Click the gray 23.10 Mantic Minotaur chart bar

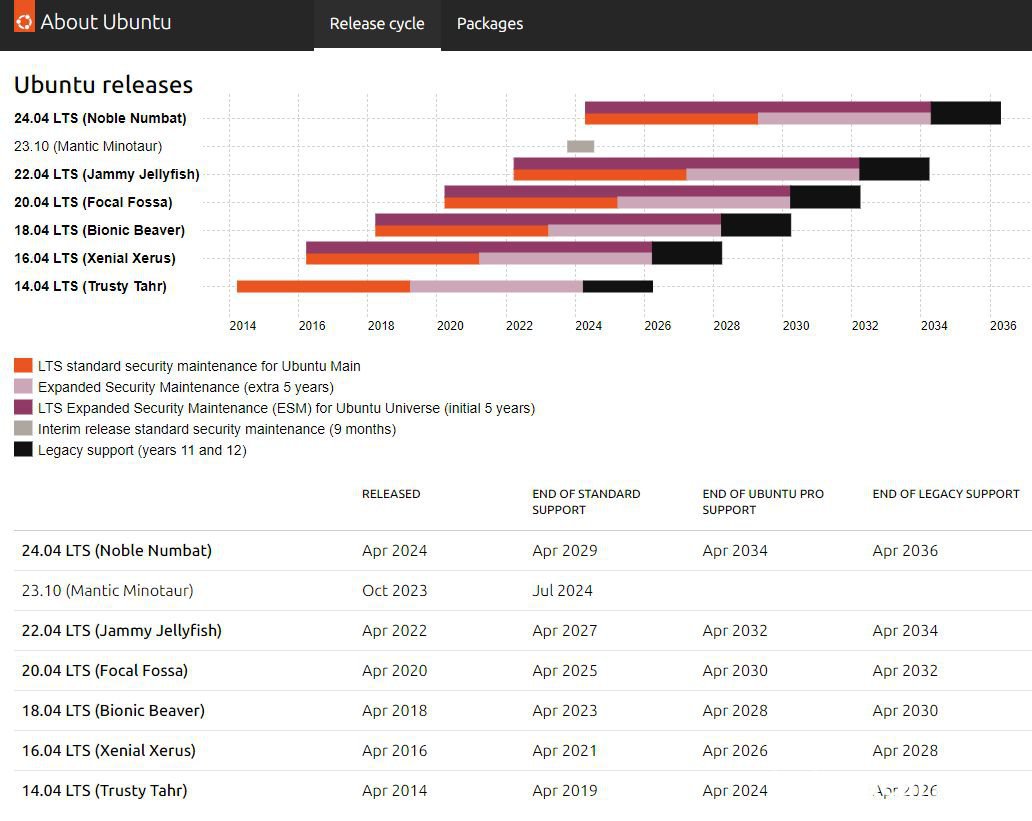click(580, 146)
